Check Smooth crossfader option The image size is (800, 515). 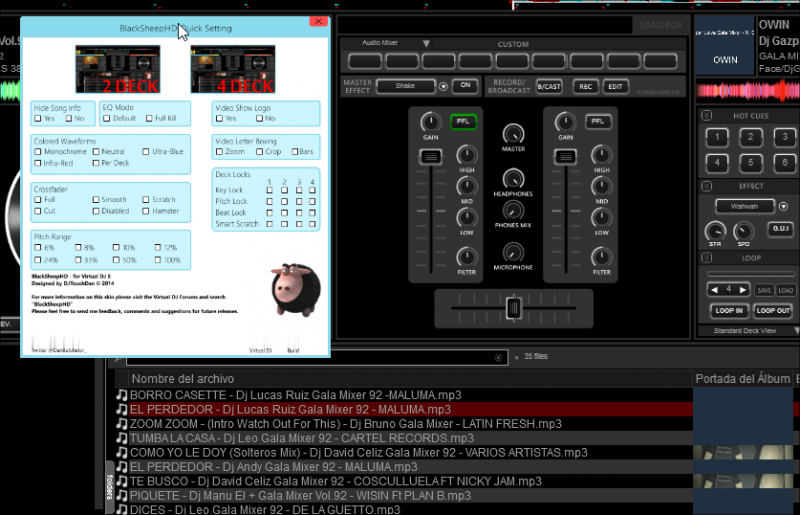96,200
